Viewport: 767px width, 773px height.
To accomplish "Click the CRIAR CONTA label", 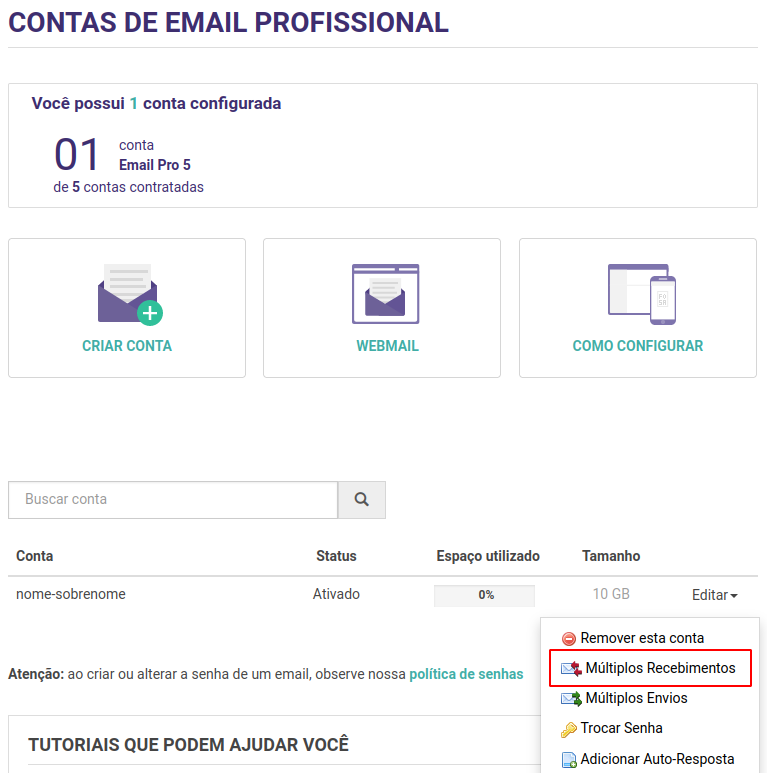I will pos(127,346).
